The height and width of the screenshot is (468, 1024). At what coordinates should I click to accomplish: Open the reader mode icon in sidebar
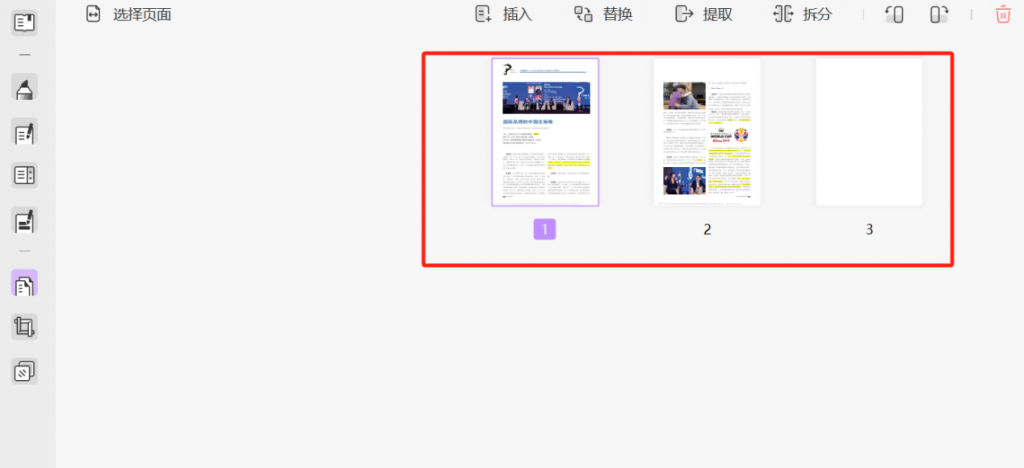(24, 22)
